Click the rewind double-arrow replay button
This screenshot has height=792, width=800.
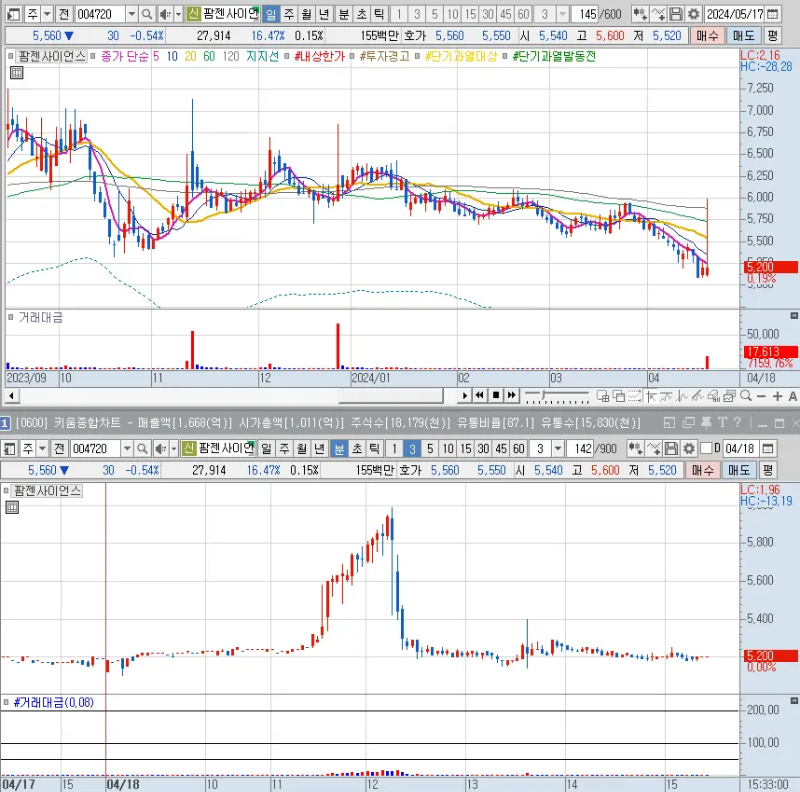480,395
